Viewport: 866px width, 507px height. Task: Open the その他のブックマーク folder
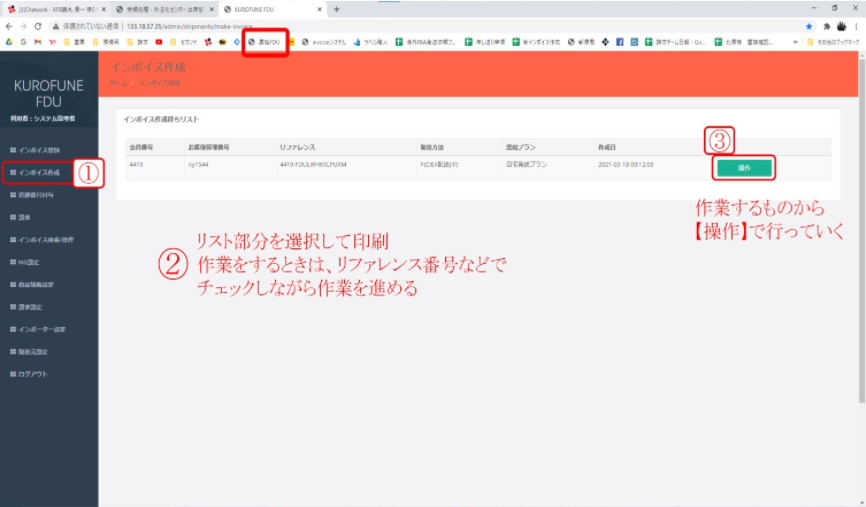tap(833, 42)
